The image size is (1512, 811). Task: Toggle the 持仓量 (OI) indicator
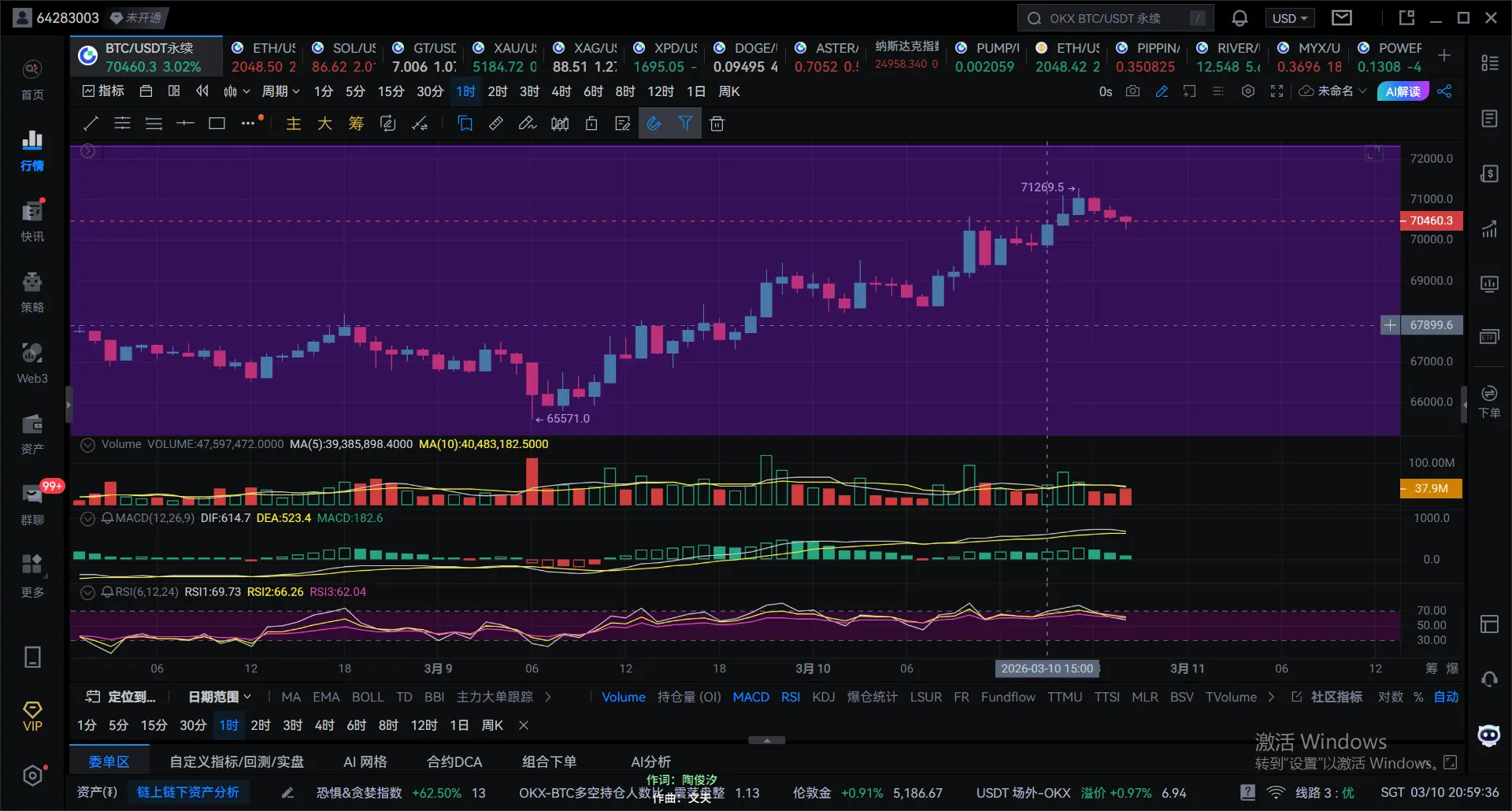[689, 697]
